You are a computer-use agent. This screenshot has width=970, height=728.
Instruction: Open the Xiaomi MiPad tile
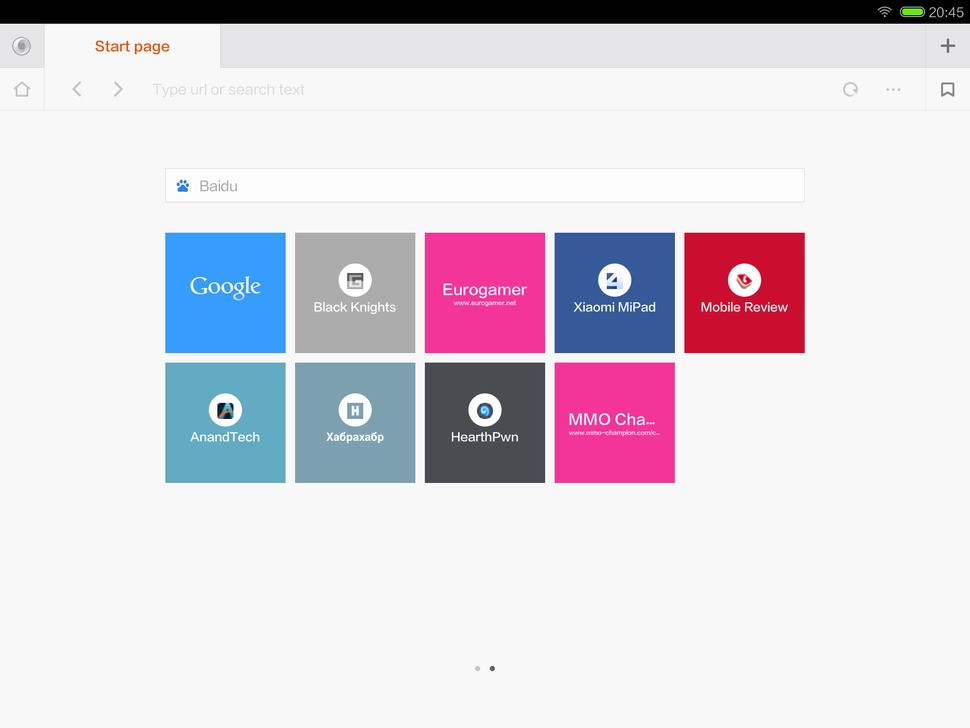tap(615, 293)
